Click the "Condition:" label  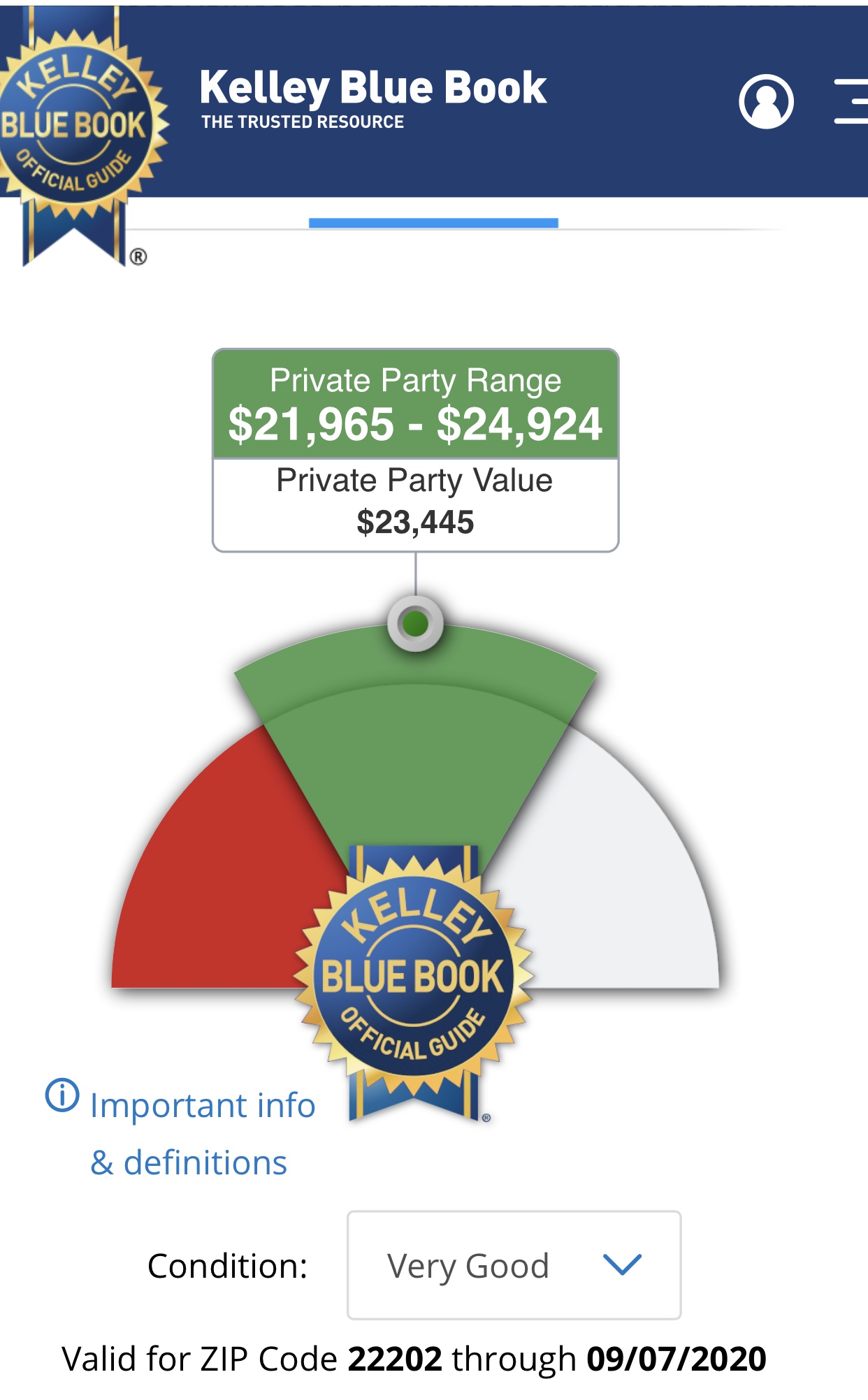(x=228, y=1266)
